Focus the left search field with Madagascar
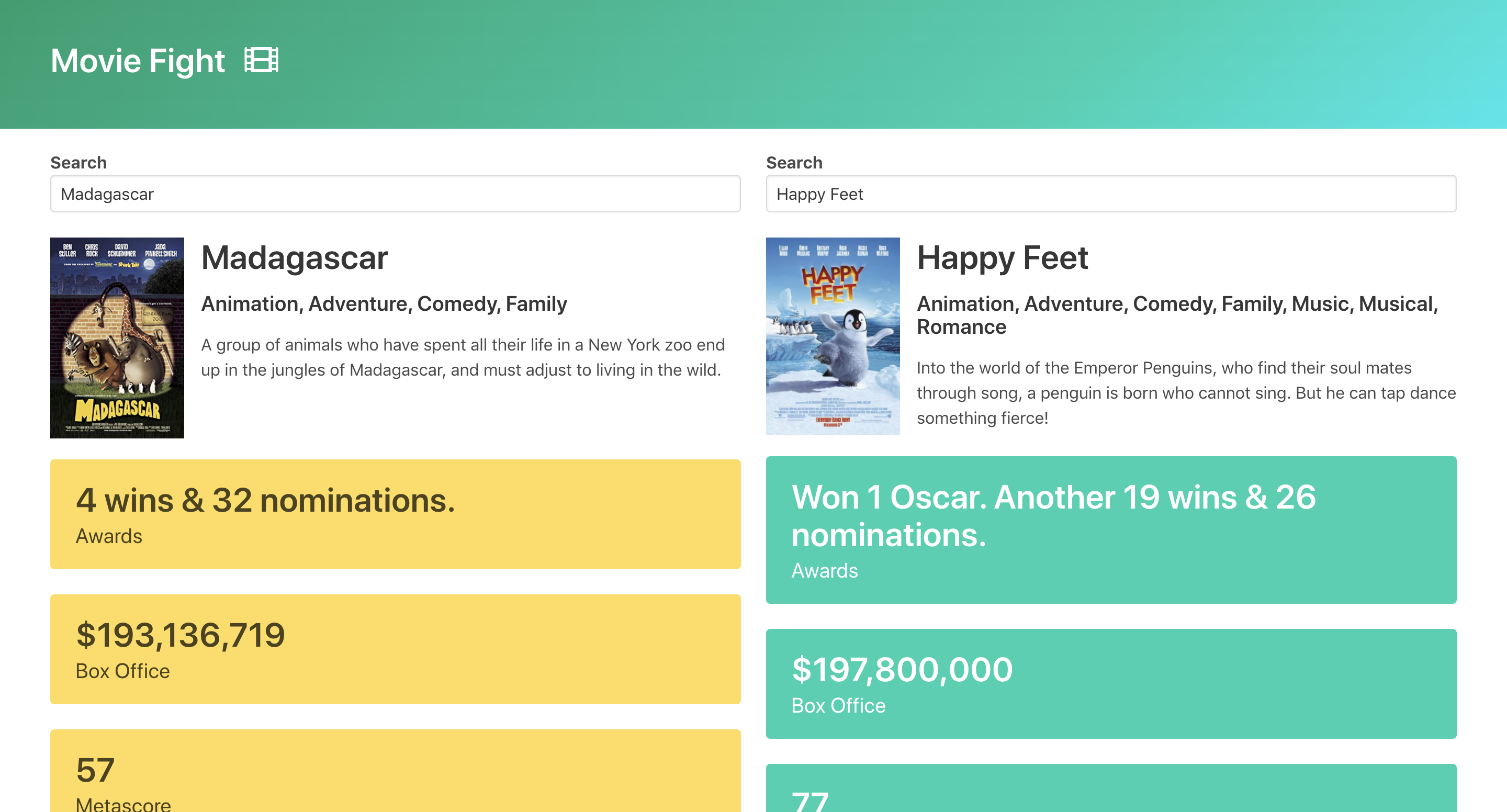Screen dimensions: 1507x812 (x=395, y=194)
